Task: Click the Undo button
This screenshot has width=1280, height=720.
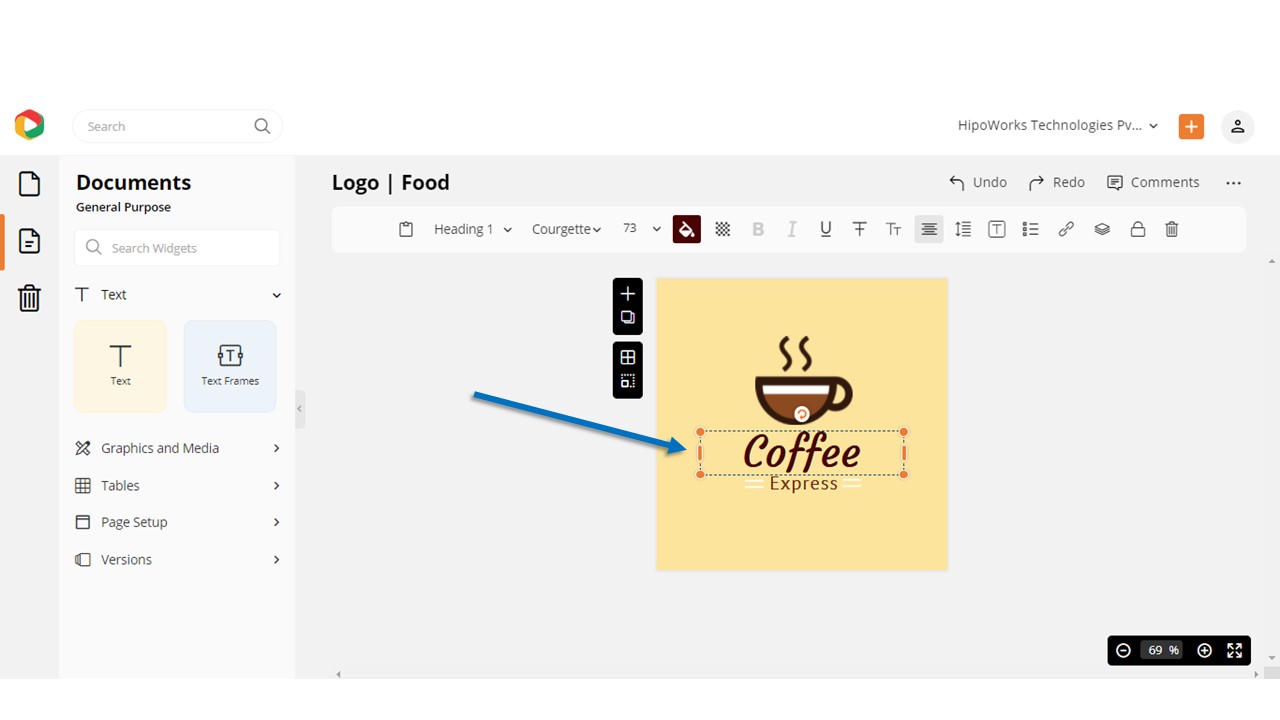Action: (977, 182)
